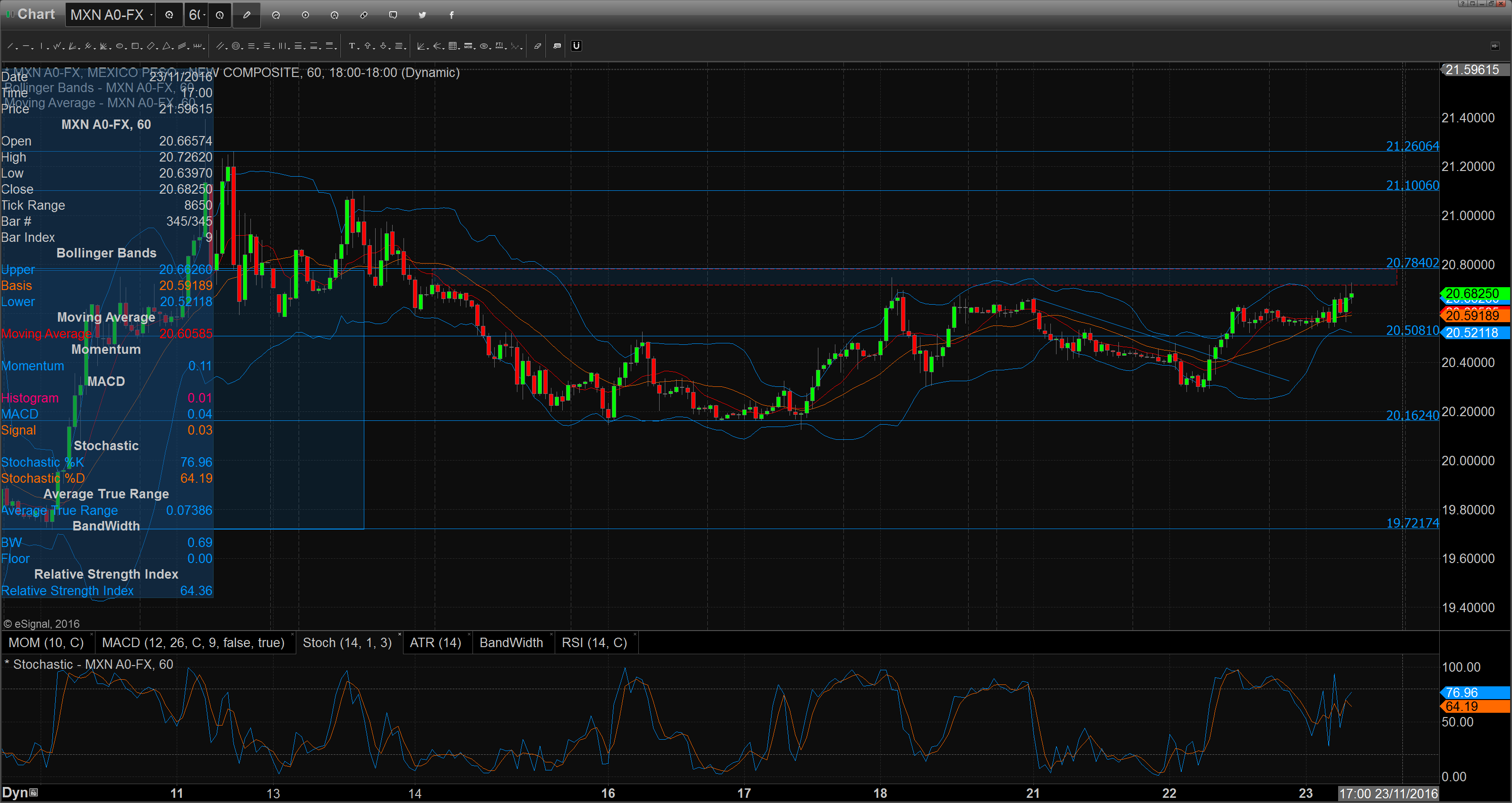Click the play replay icon in top bar

tap(305, 15)
